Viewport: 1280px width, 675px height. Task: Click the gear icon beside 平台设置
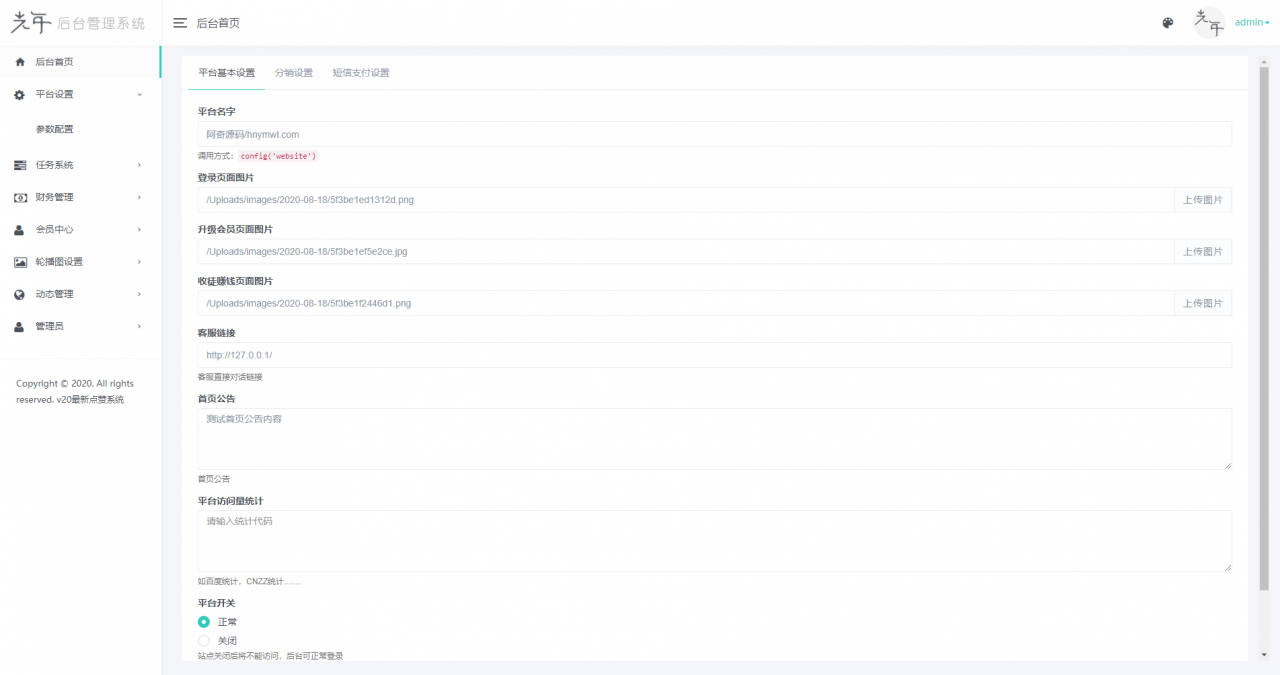(x=20, y=94)
